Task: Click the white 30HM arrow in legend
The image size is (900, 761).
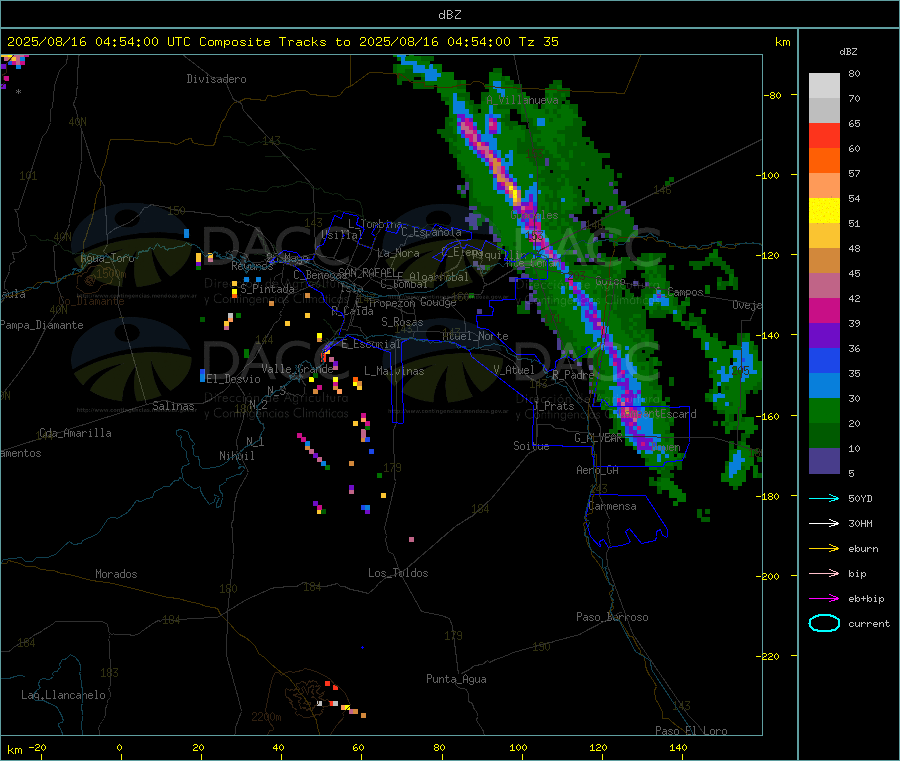Action: click(x=824, y=523)
